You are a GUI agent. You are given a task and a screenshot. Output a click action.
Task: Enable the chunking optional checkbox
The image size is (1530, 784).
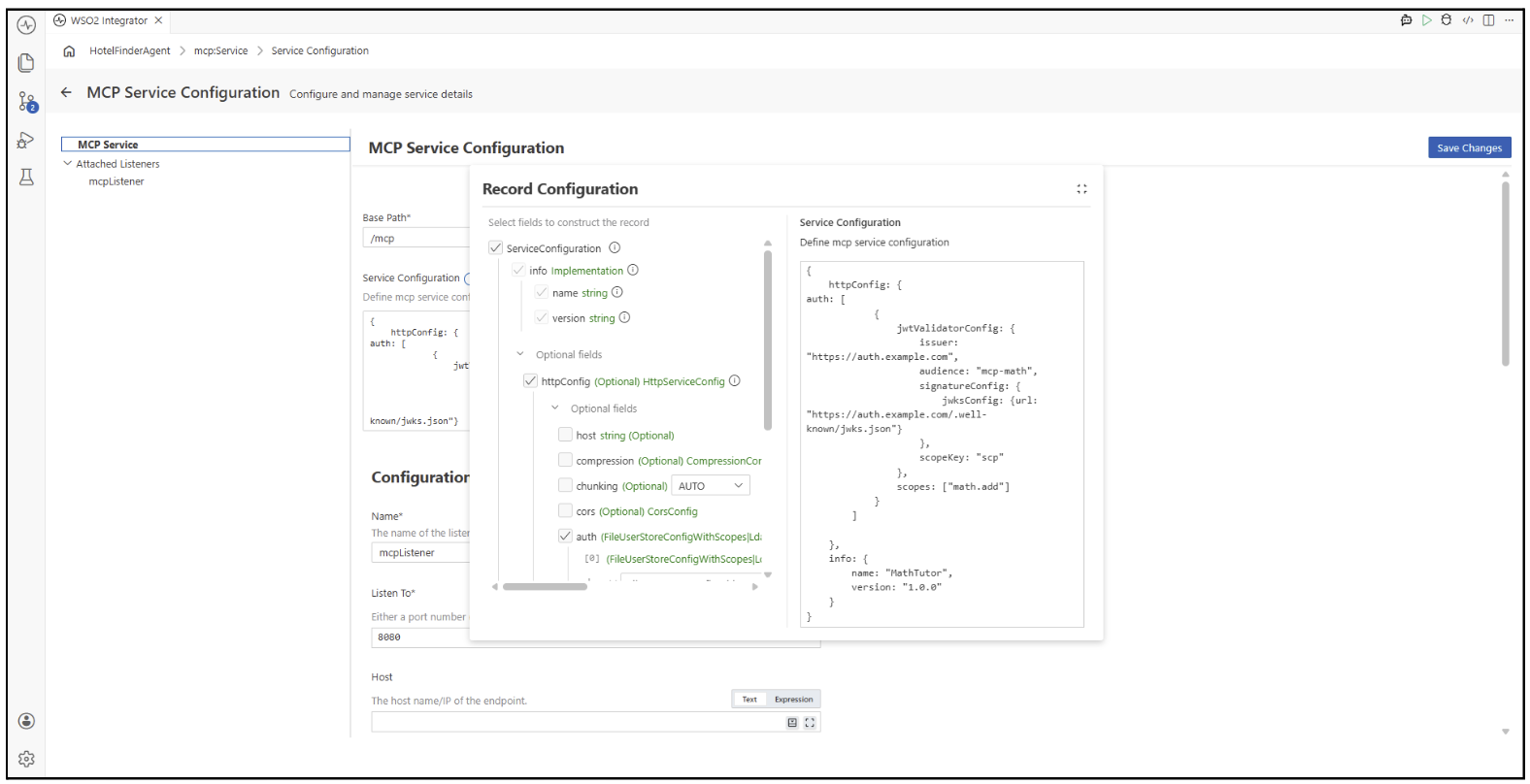[565, 485]
